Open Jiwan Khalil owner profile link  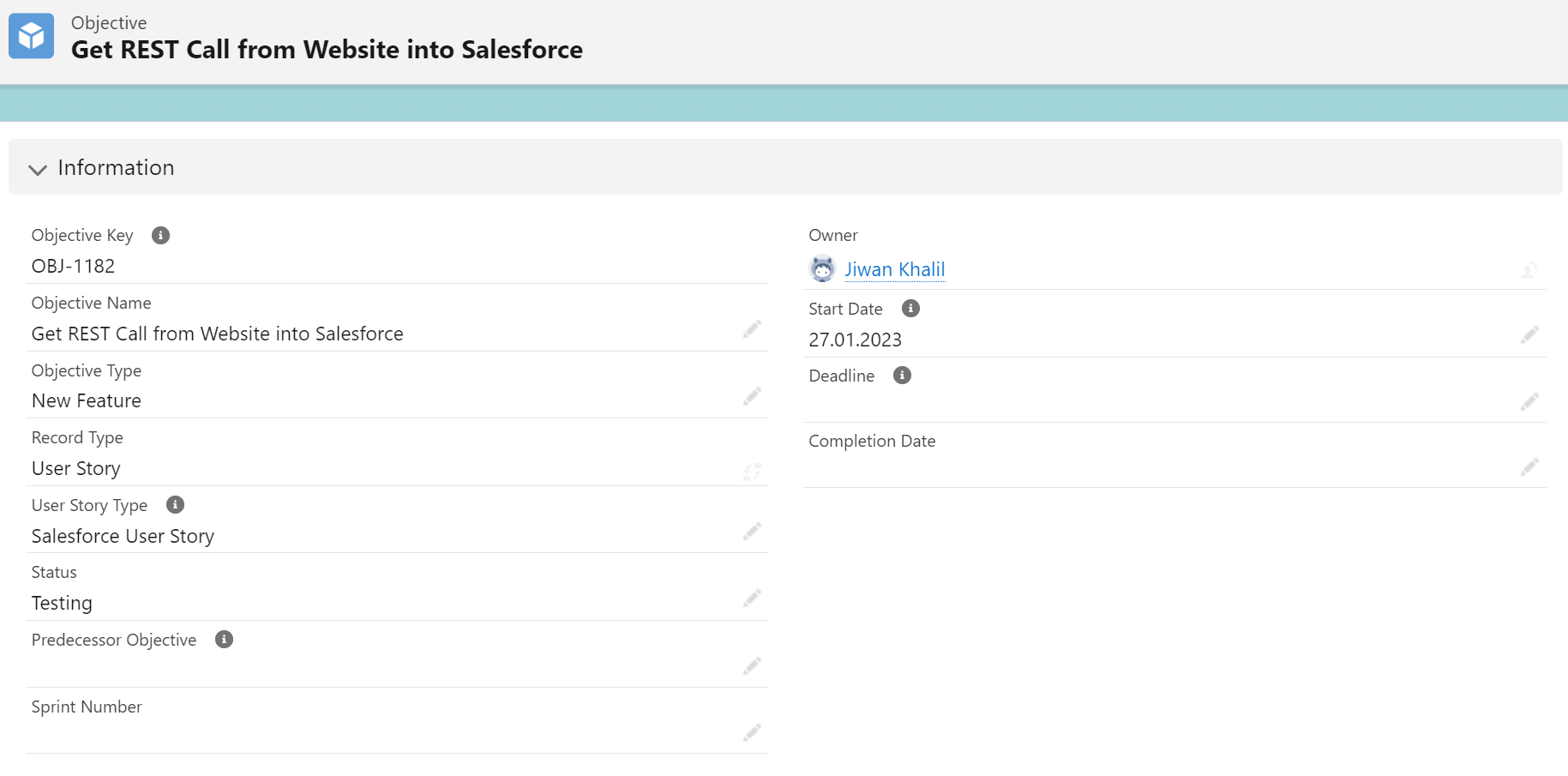(894, 269)
